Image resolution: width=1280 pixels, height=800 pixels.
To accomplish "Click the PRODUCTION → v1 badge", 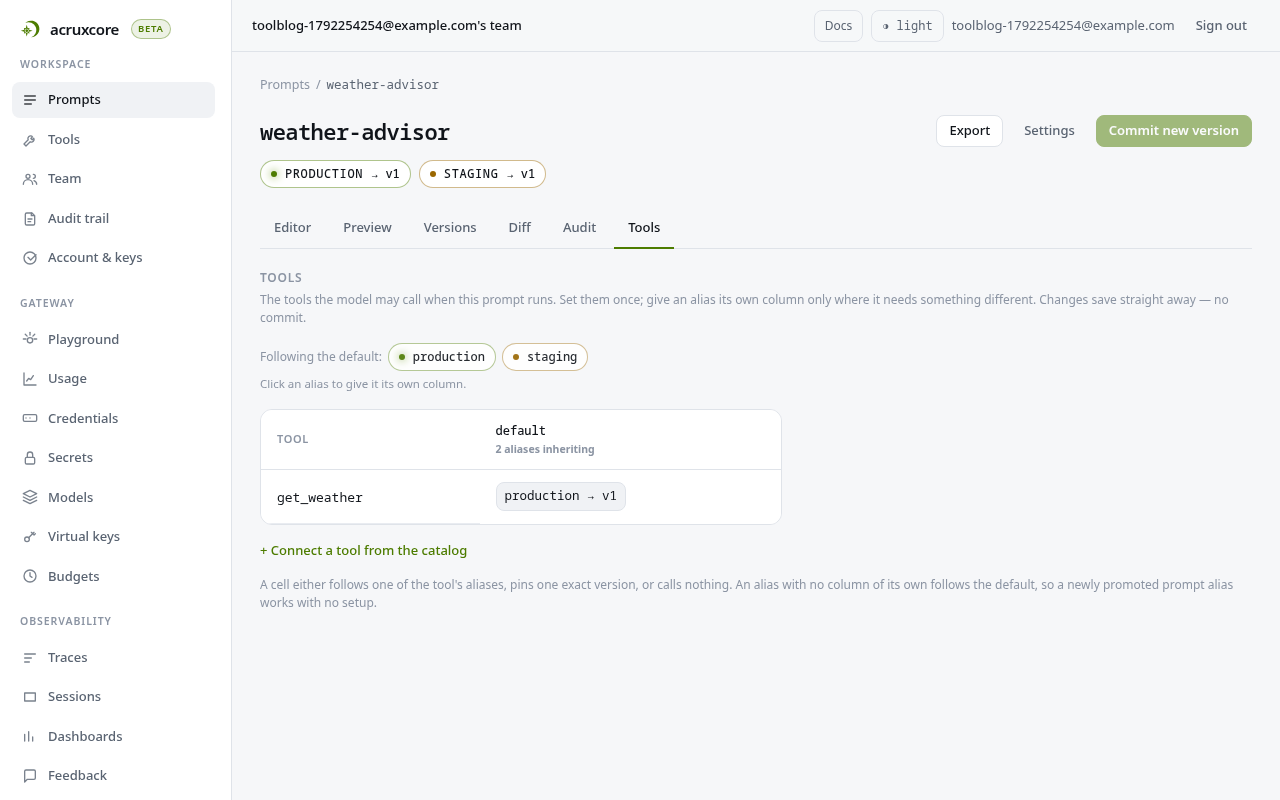I will click(x=336, y=174).
